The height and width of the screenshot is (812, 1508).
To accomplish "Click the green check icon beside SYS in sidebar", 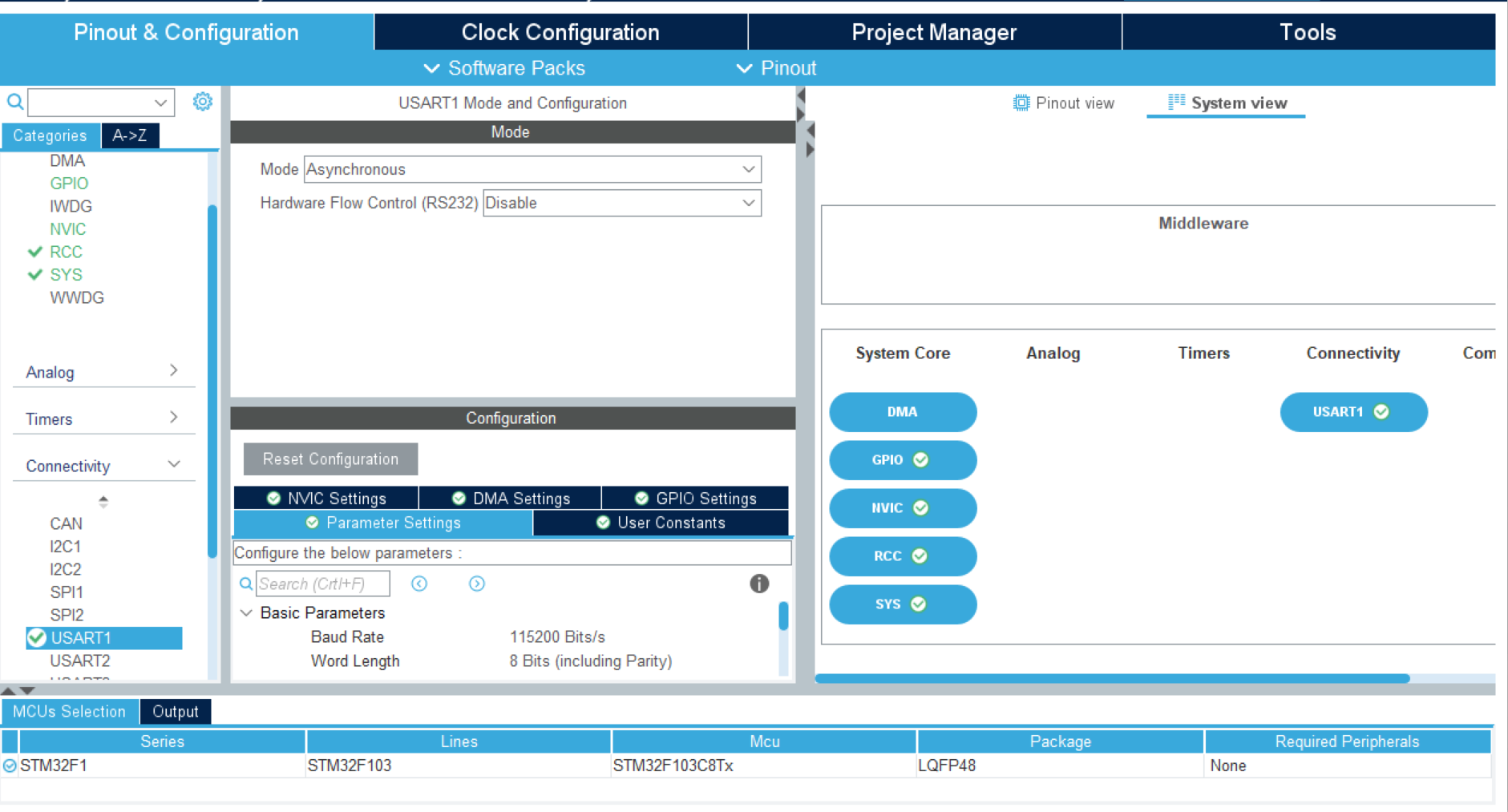I will pyautogui.click(x=35, y=274).
